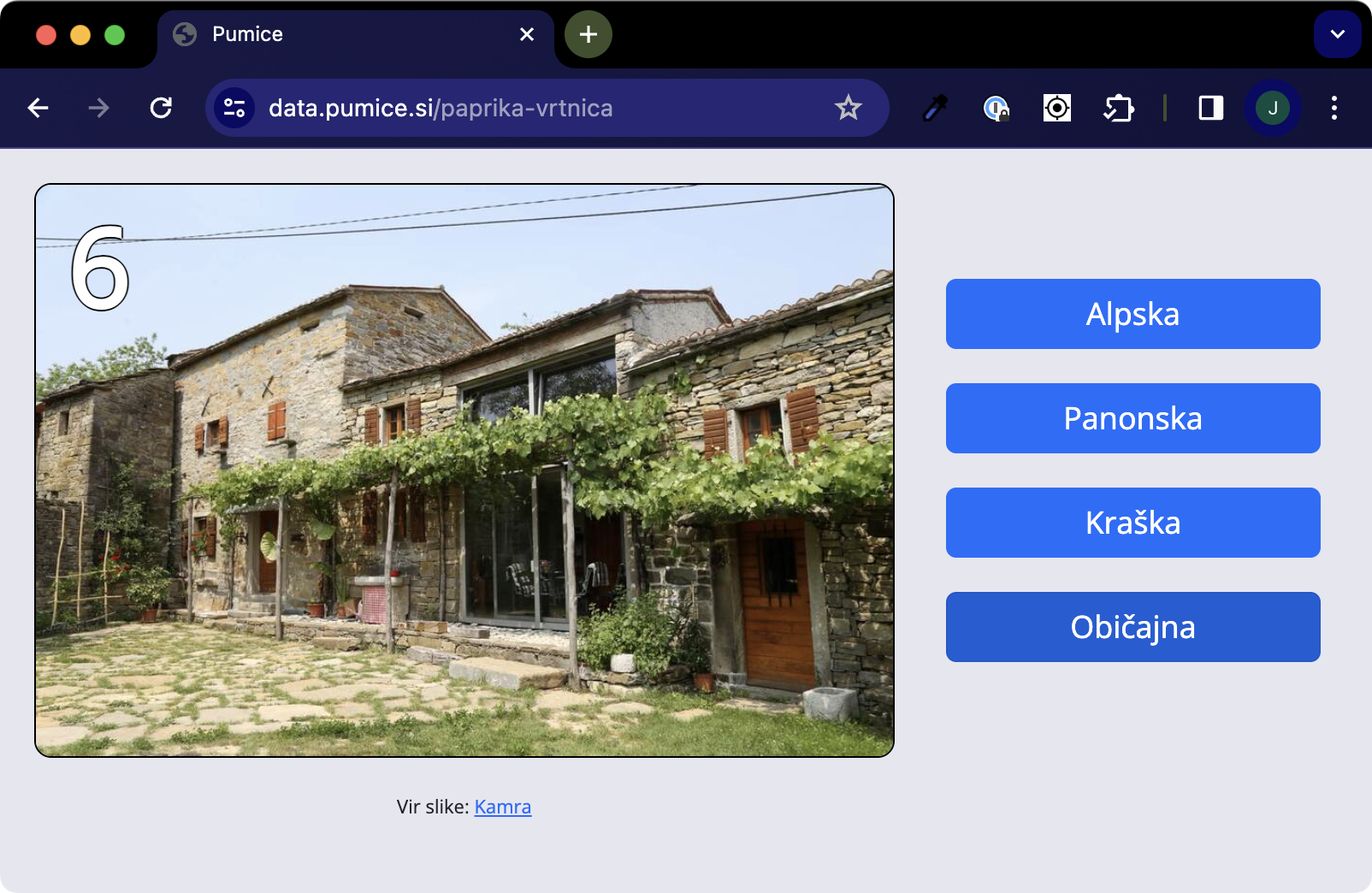This screenshot has height=893, width=1372.
Task: Click the target-shaped extension icon
Action: 1057,108
